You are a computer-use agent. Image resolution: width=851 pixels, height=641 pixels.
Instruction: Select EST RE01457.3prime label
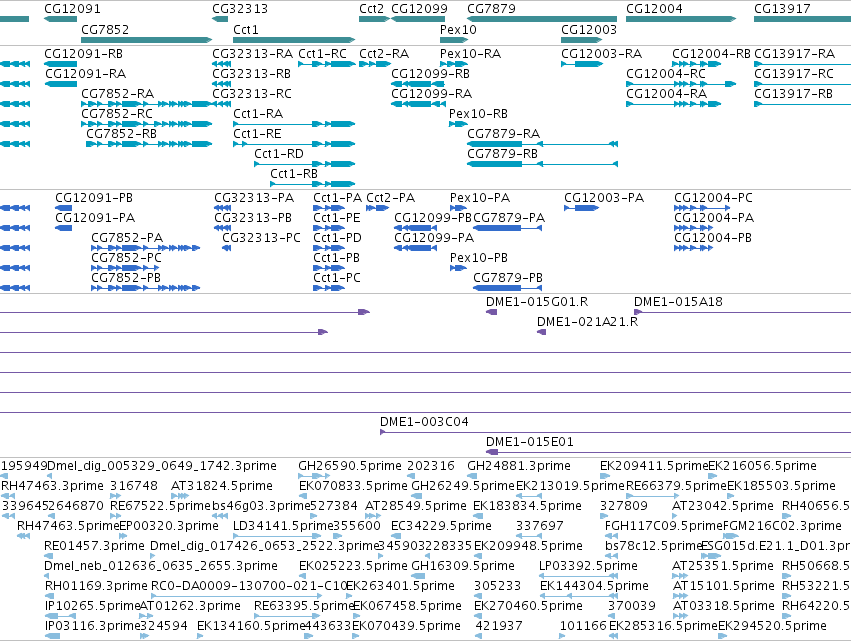pyautogui.click(x=94, y=546)
